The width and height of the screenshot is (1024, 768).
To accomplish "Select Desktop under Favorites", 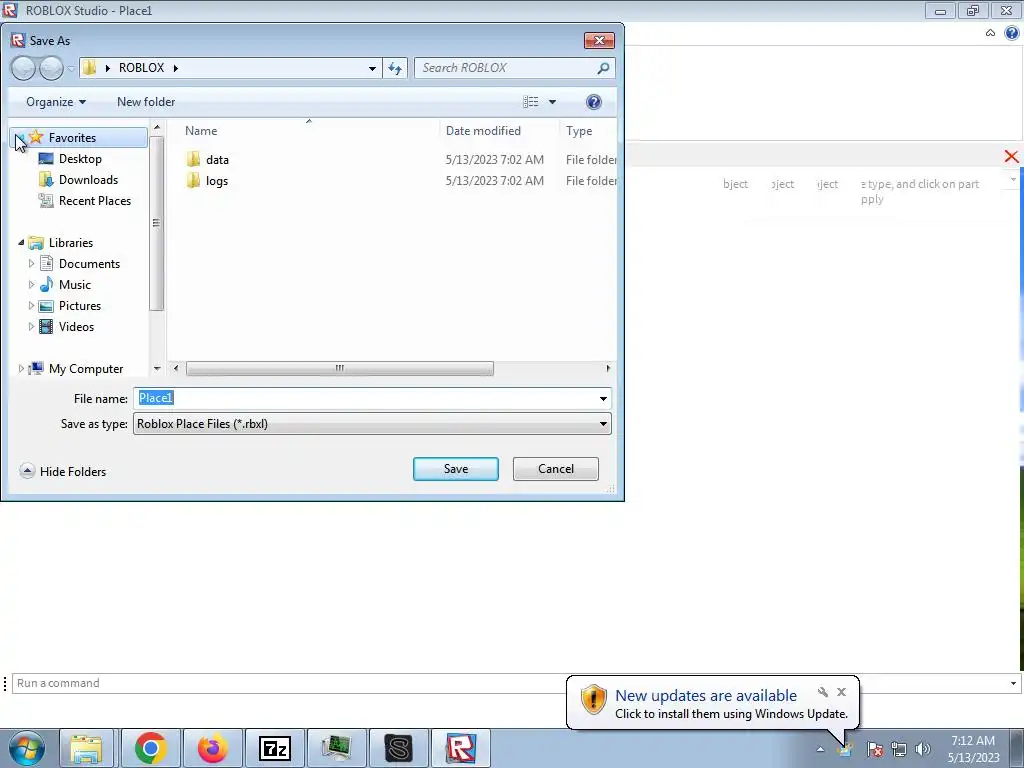I will [70, 159].
